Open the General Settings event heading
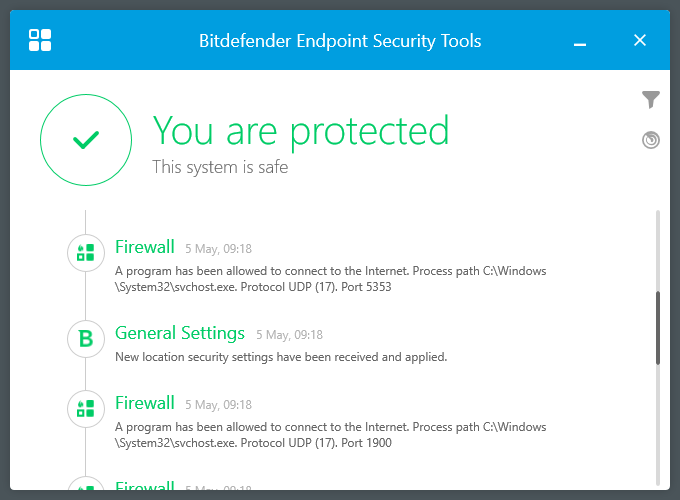The width and height of the screenshot is (680, 500). (x=180, y=333)
